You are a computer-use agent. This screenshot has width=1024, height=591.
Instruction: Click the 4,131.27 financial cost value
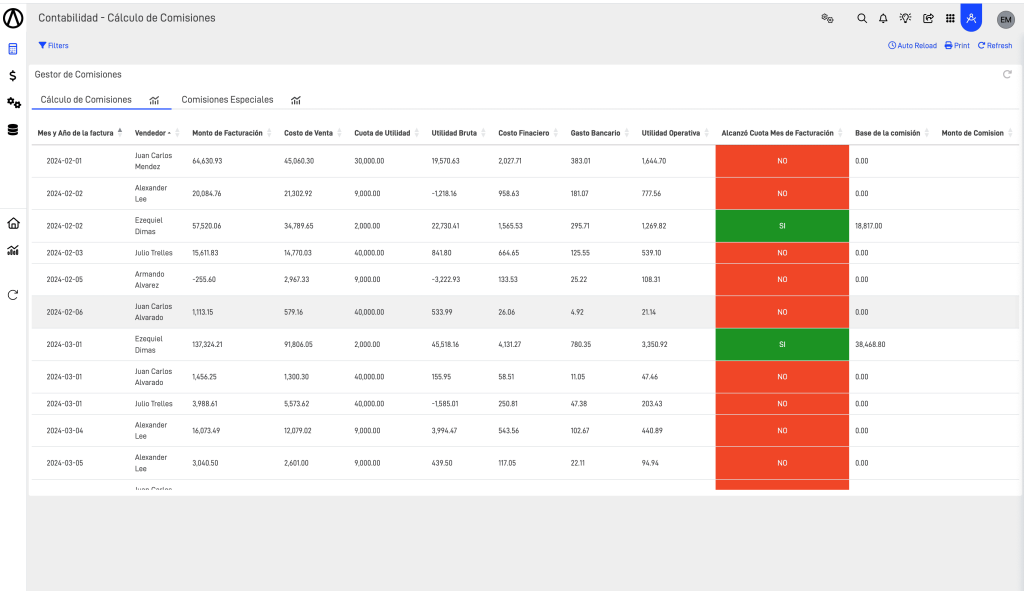pos(509,344)
